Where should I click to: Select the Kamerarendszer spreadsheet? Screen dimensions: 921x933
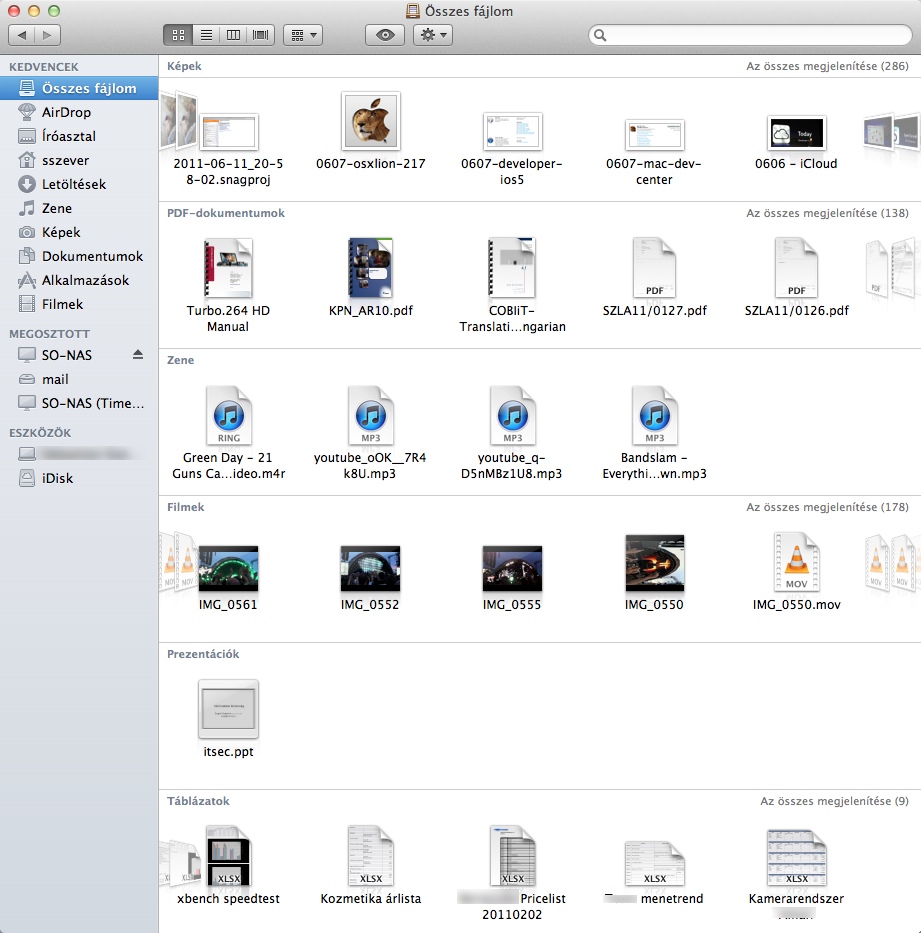[796, 858]
